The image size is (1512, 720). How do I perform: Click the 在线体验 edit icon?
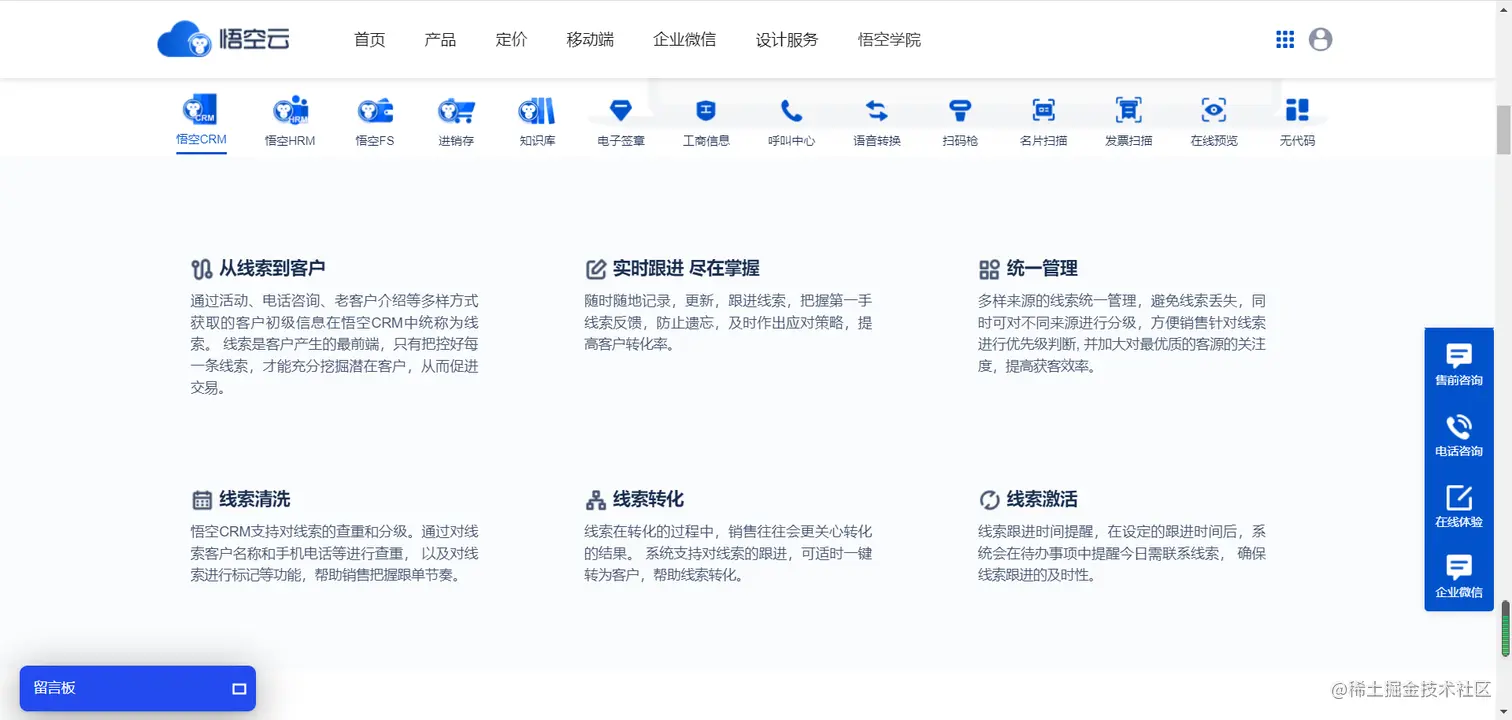pyautogui.click(x=1459, y=497)
